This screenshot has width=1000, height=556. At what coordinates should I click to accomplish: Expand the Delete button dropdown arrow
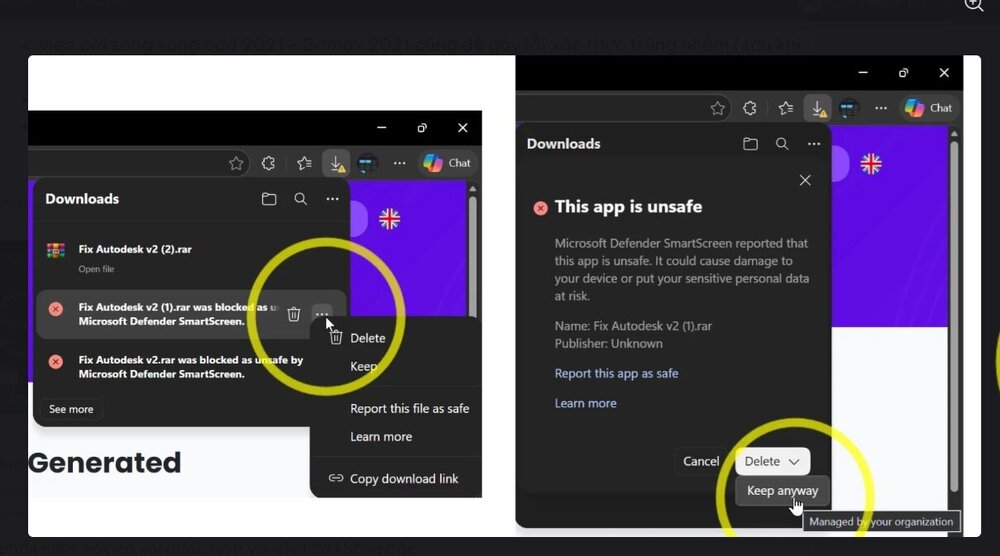tap(794, 461)
